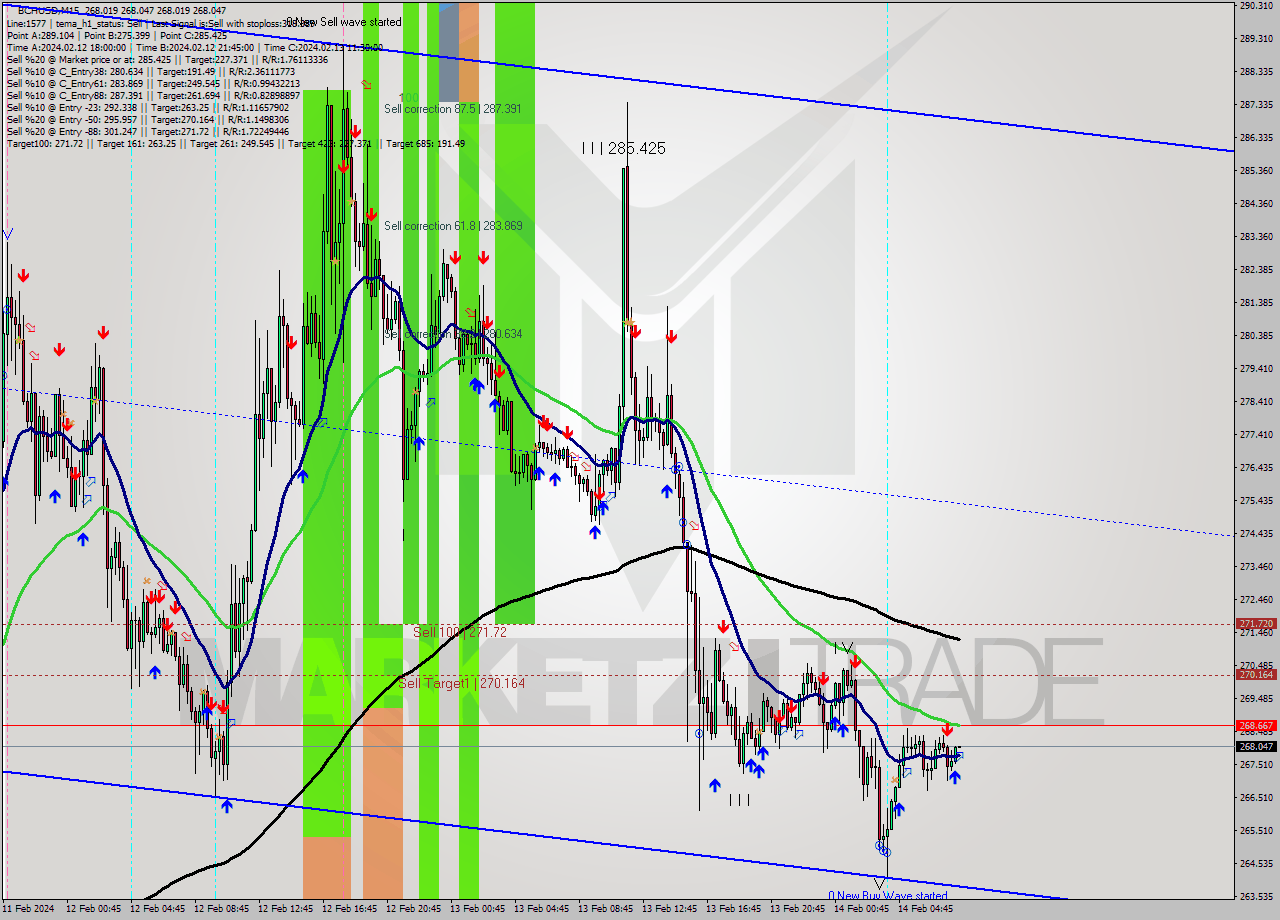1280x920 pixels.
Task: Click the 275.435 price axis label
Action: pyautogui.click(x=1256, y=500)
